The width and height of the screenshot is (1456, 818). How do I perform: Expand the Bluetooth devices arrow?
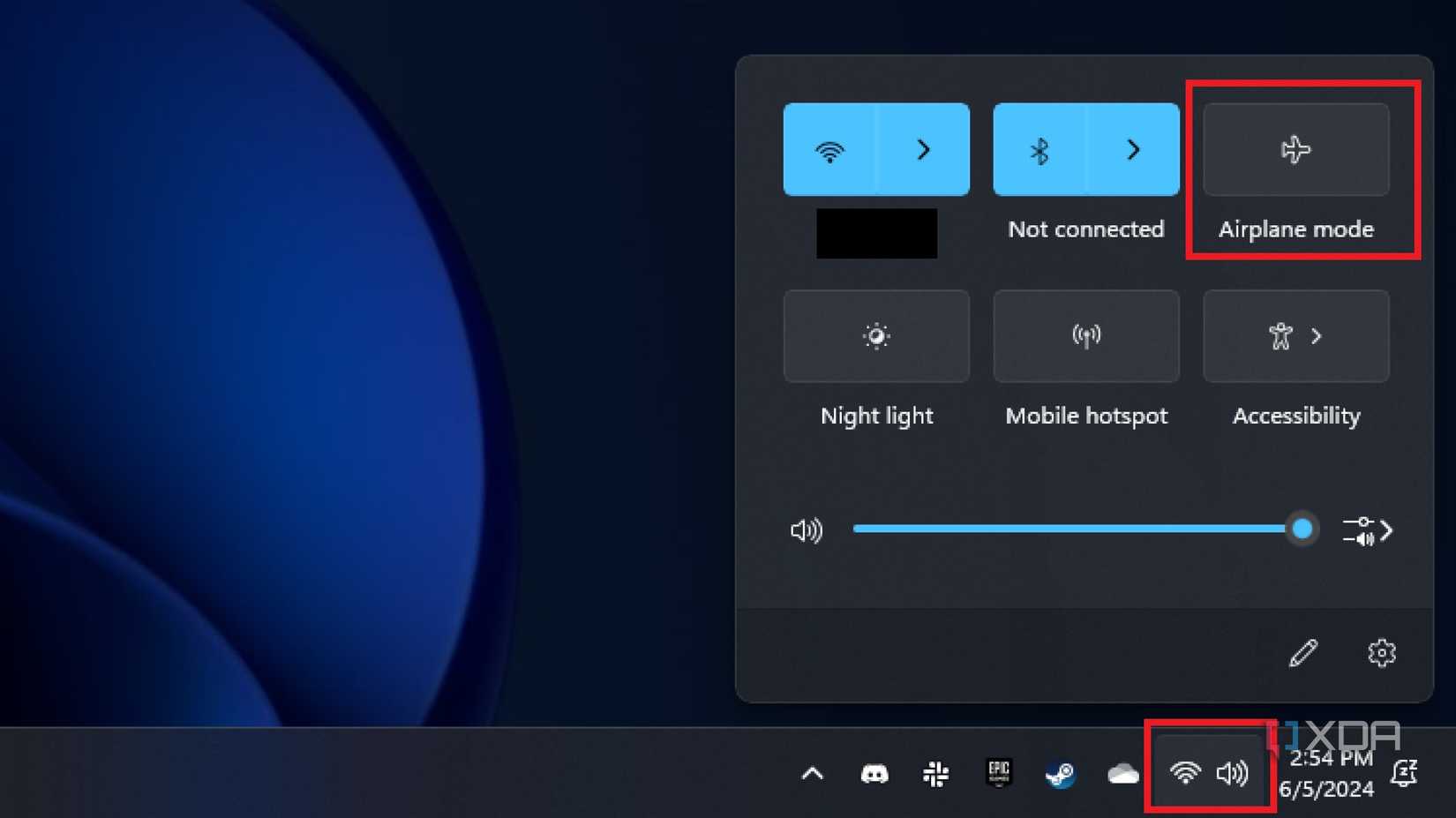1133,150
